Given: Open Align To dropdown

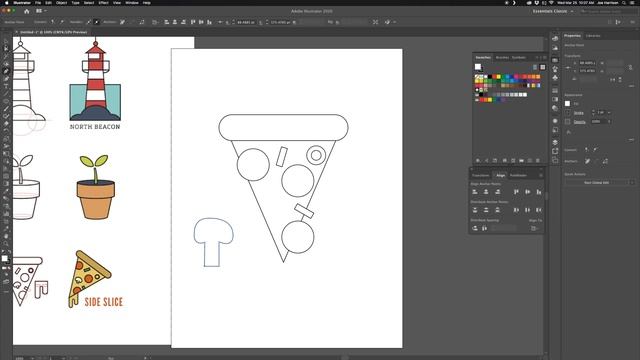Looking at the screenshot, I should tap(534, 228).
